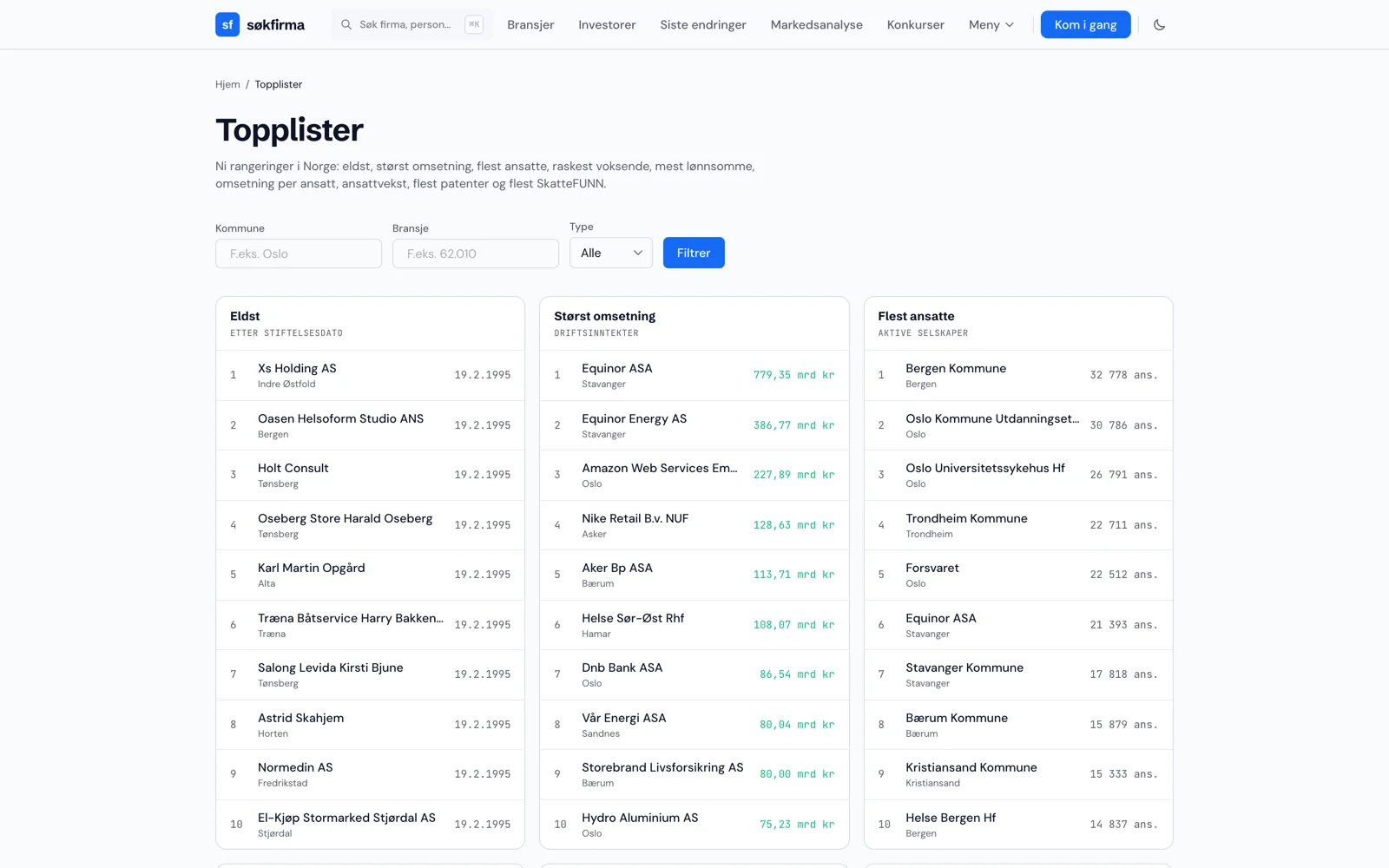Click the 14 837 ans. value
The width and height of the screenshot is (1389, 868).
pos(1123,825)
